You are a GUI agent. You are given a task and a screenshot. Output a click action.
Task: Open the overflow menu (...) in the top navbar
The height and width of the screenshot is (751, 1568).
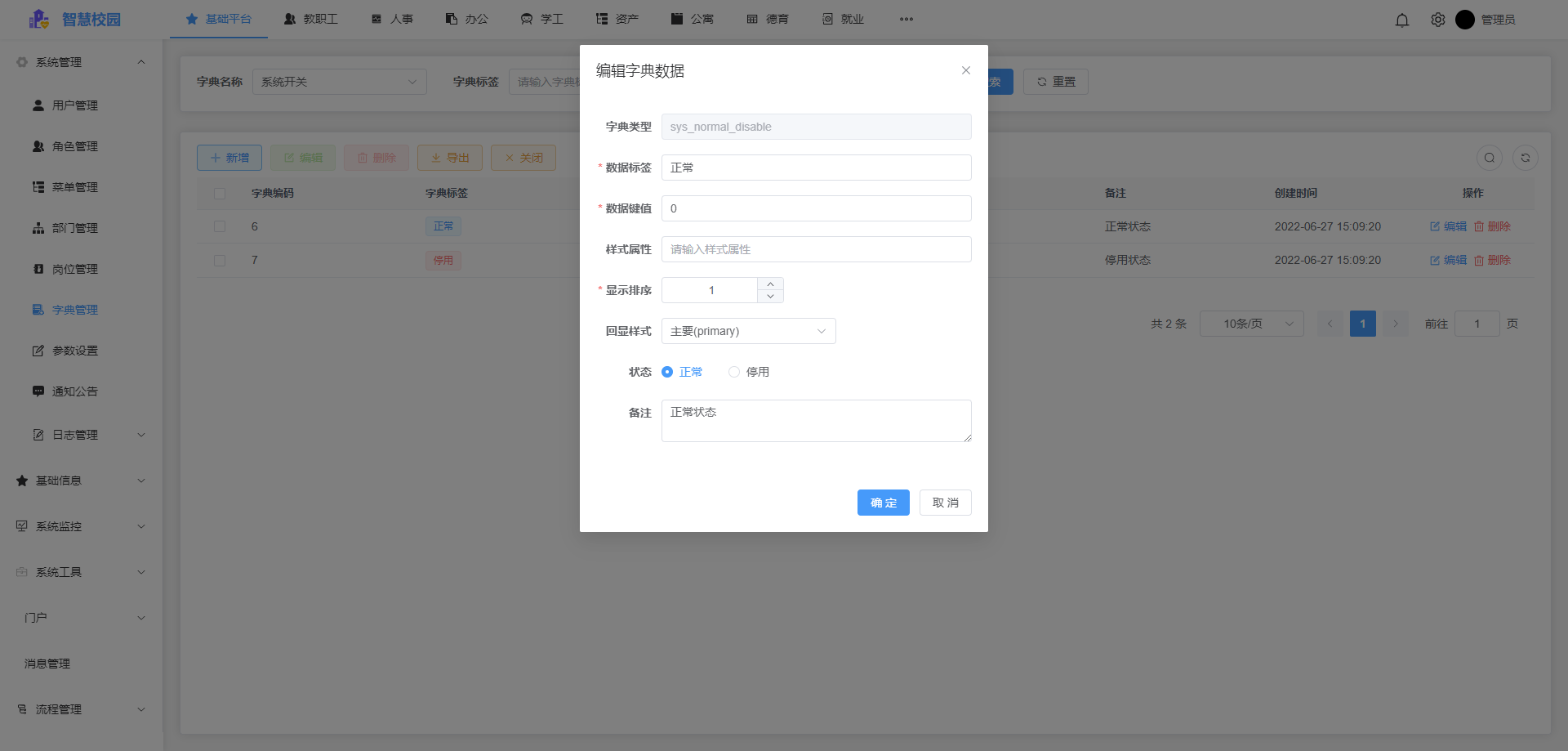coord(906,19)
